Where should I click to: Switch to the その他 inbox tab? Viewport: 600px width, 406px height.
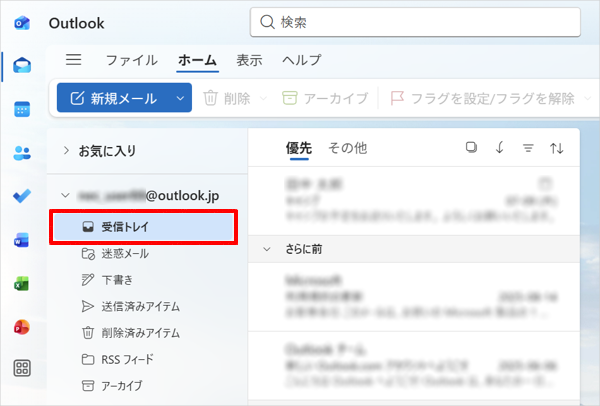coord(348,148)
